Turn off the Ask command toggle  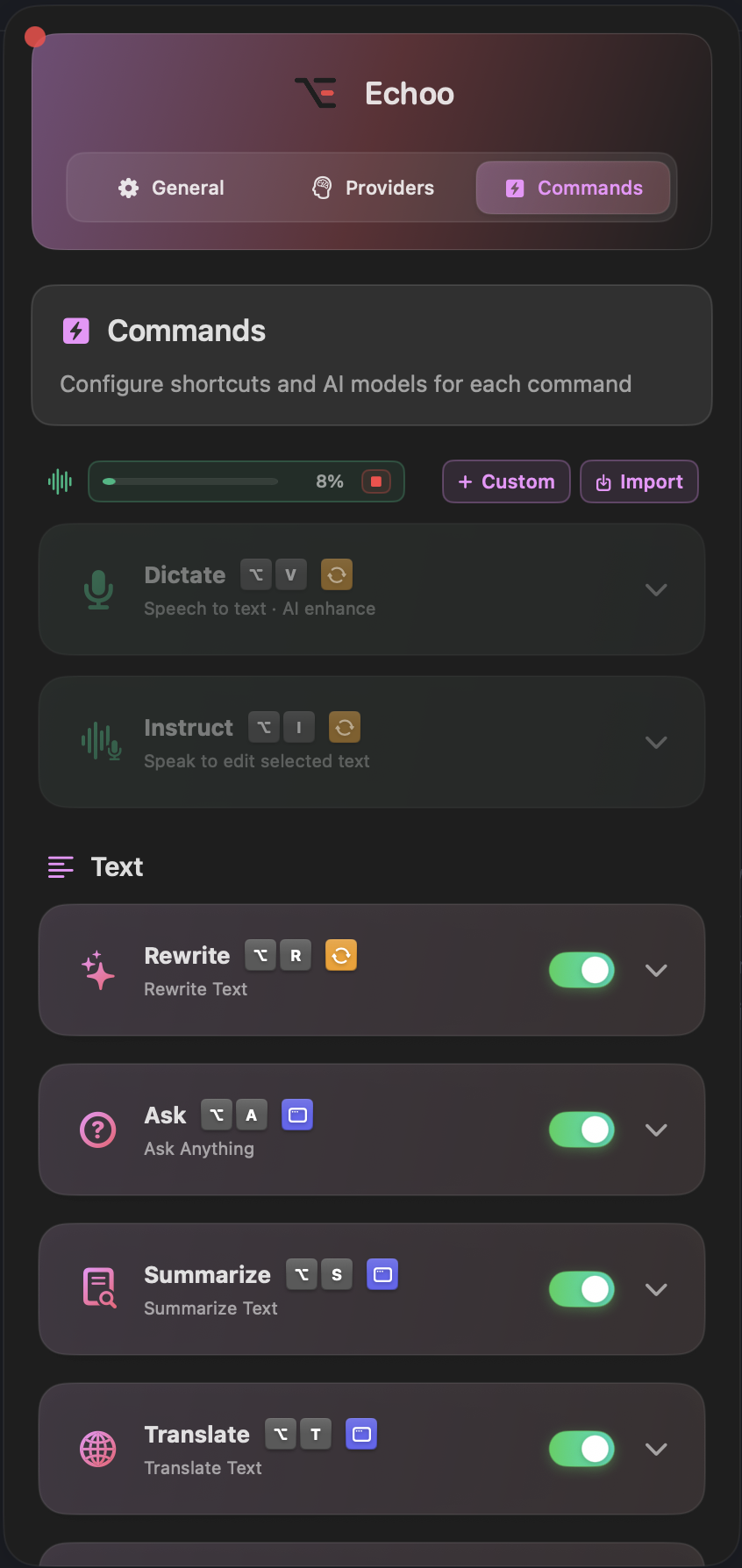[x=581, y=1130]
